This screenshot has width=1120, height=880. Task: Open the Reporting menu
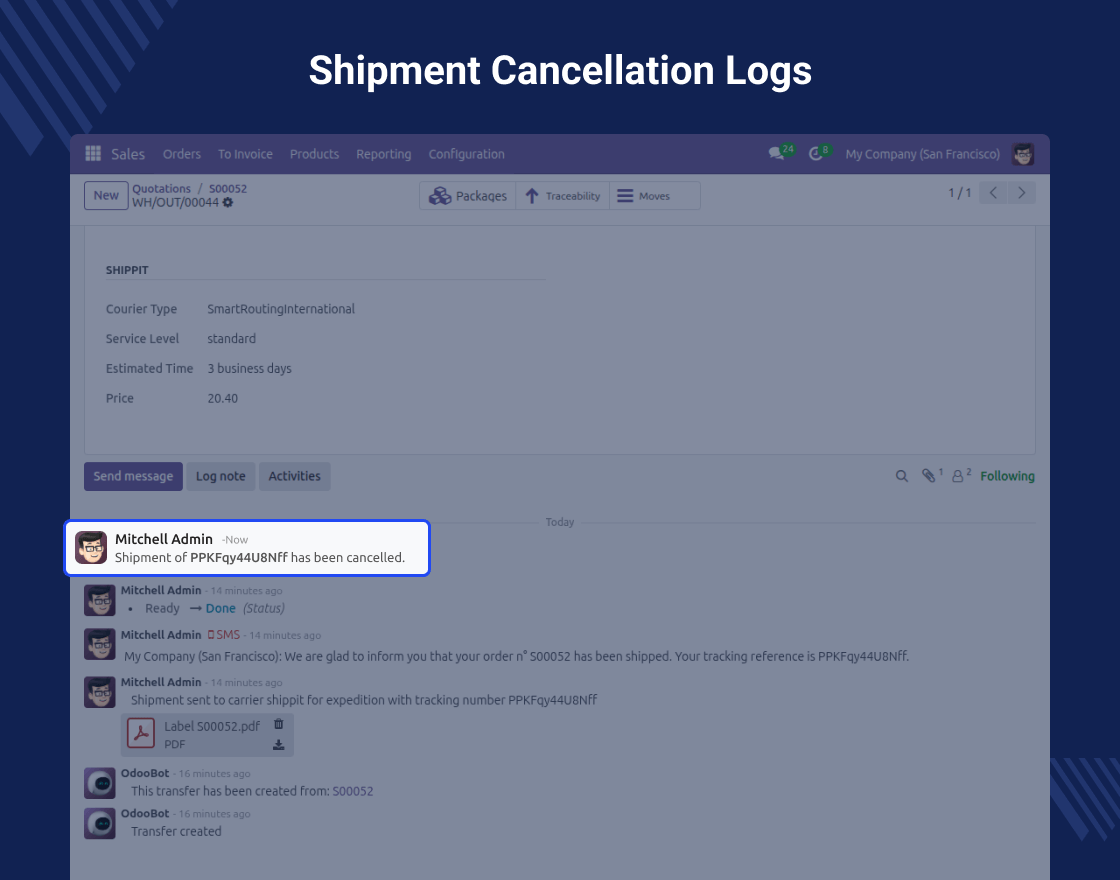tap(383, 154)
